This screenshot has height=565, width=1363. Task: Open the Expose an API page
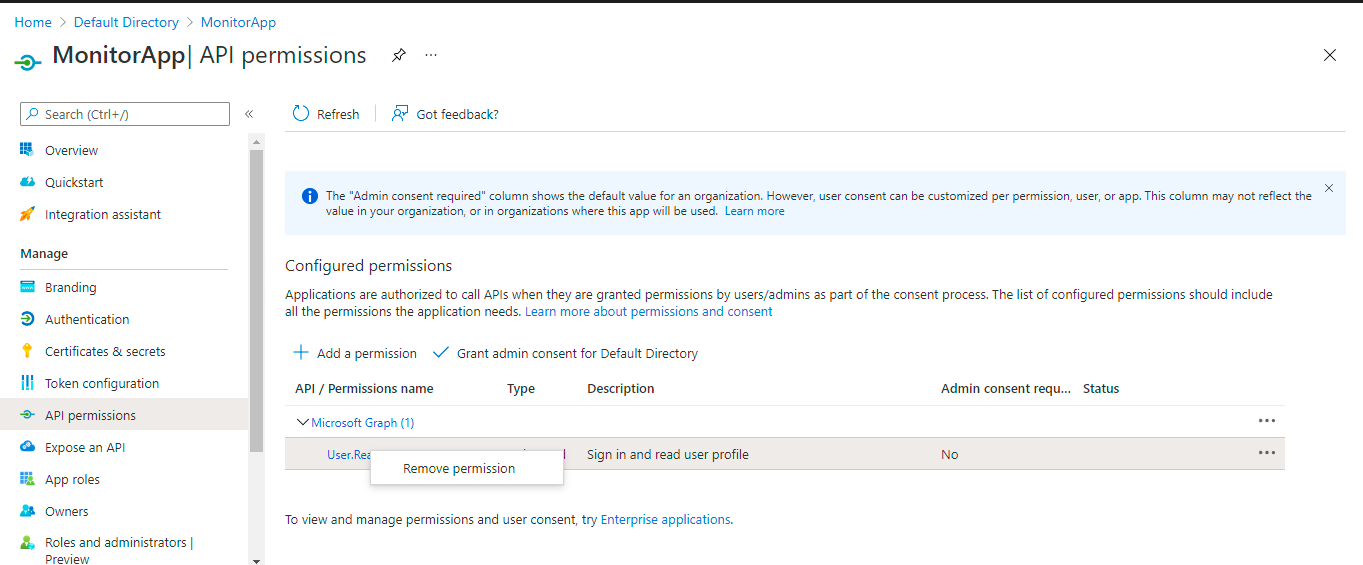coord(86,447)
